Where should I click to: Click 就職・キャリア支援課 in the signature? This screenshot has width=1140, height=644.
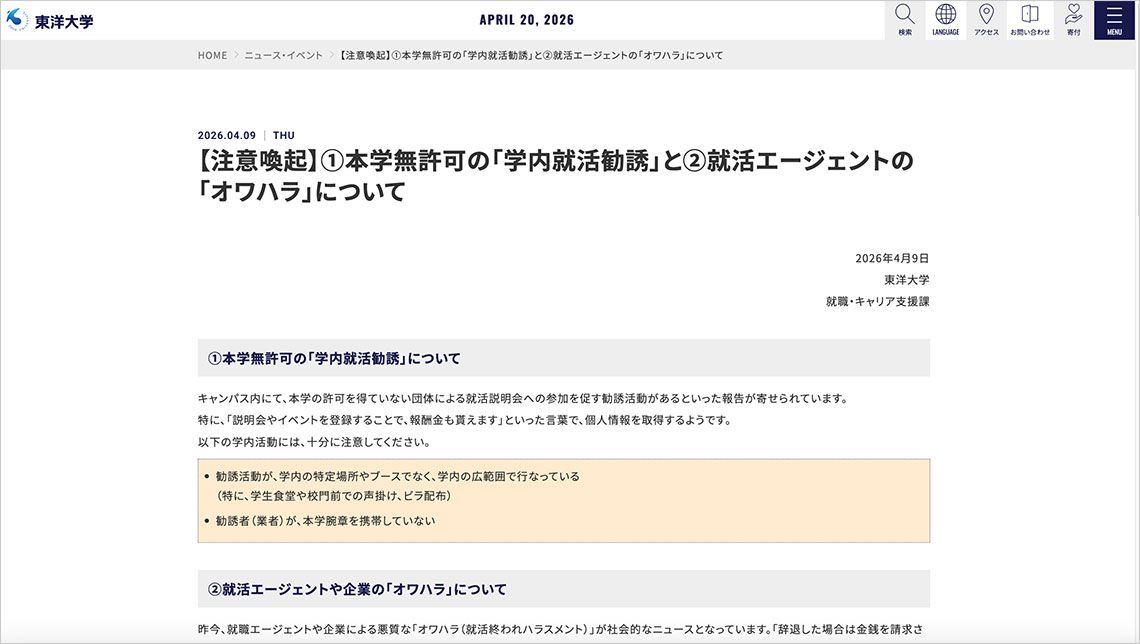click(877, 301)
